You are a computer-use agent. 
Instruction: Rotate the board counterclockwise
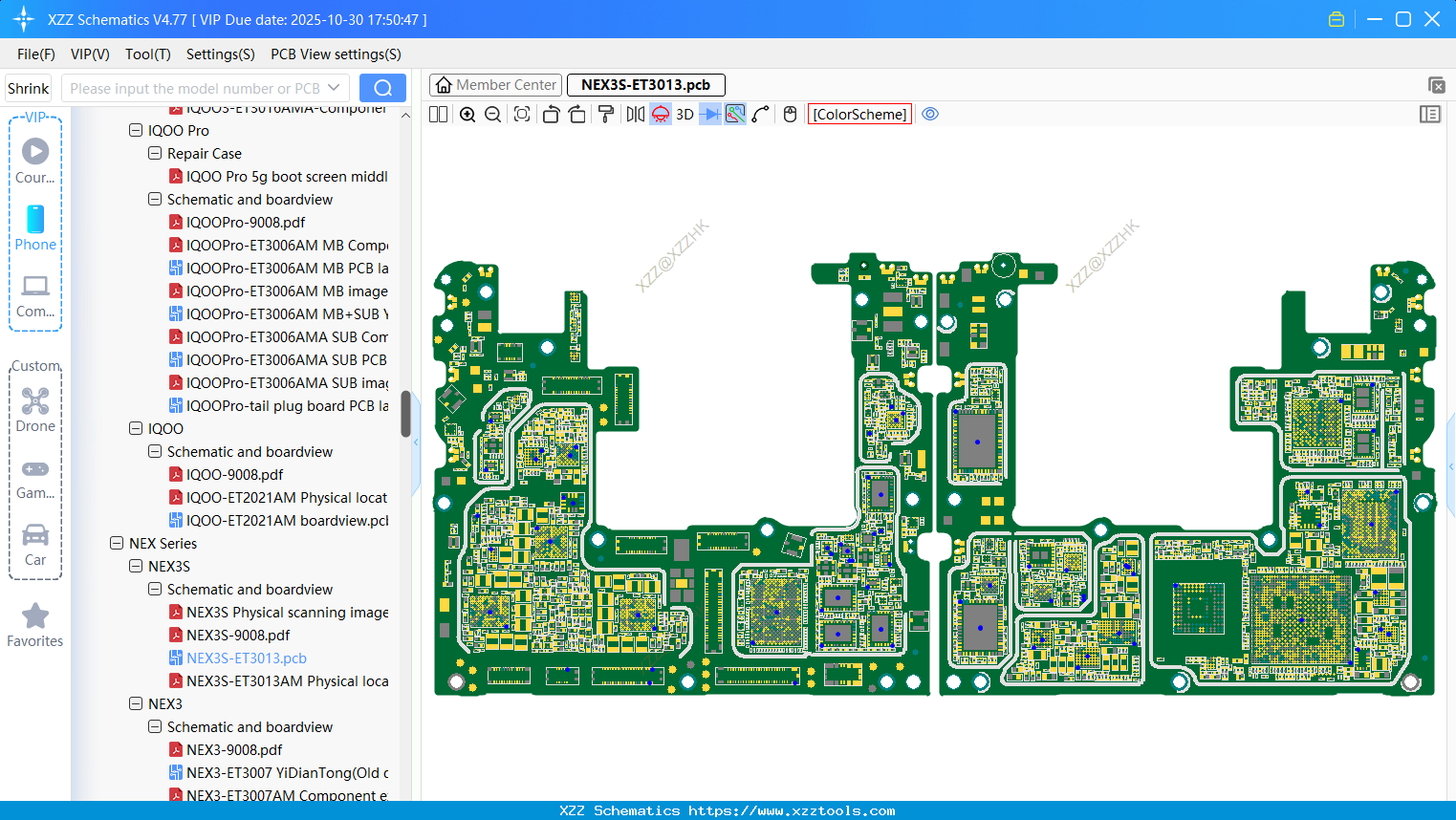pos(551,115)
